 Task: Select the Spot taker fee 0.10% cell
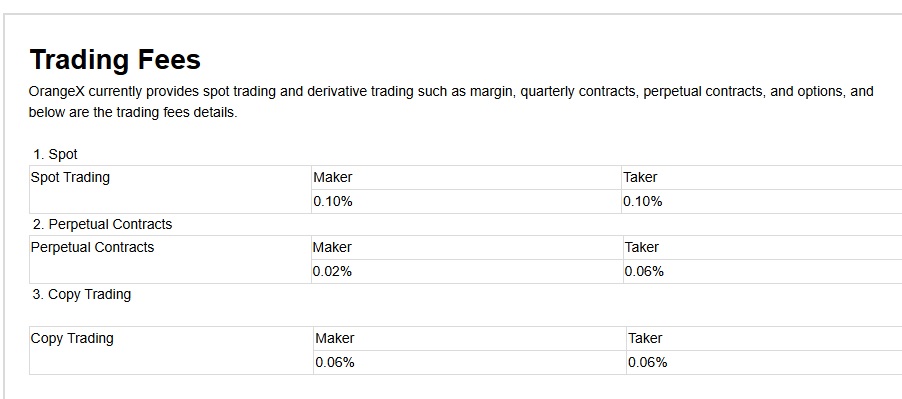coord(762,202)
